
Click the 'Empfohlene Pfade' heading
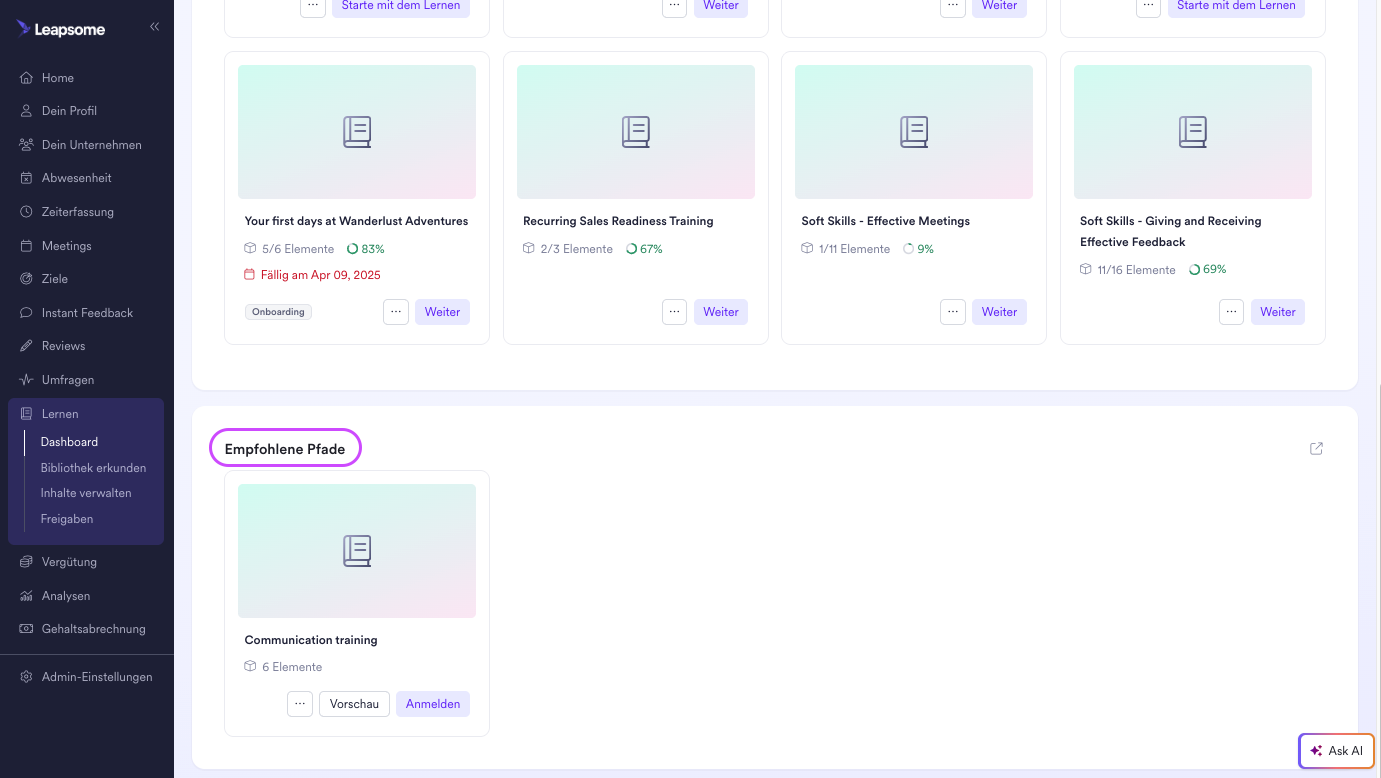(285, 449)
